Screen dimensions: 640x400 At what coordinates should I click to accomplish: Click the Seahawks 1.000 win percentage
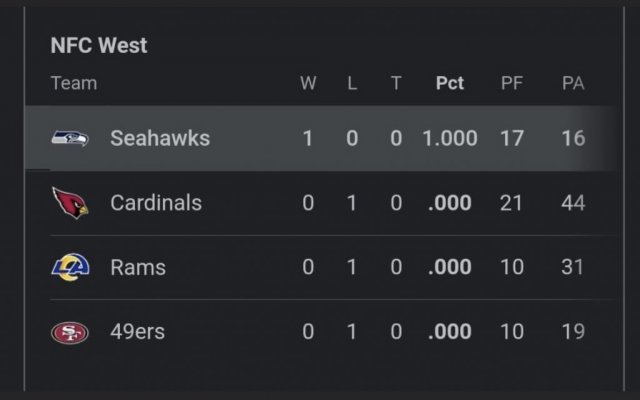(450, 138)
